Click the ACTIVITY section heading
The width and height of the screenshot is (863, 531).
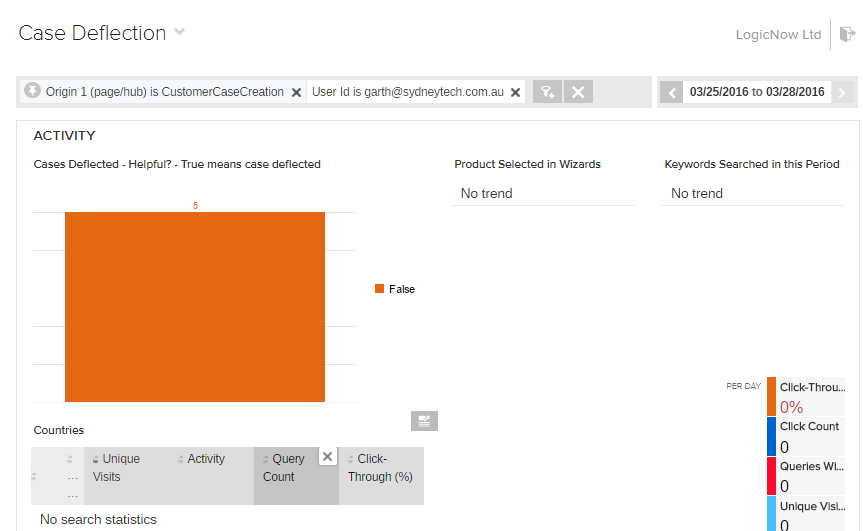click(x=64, y=135)
